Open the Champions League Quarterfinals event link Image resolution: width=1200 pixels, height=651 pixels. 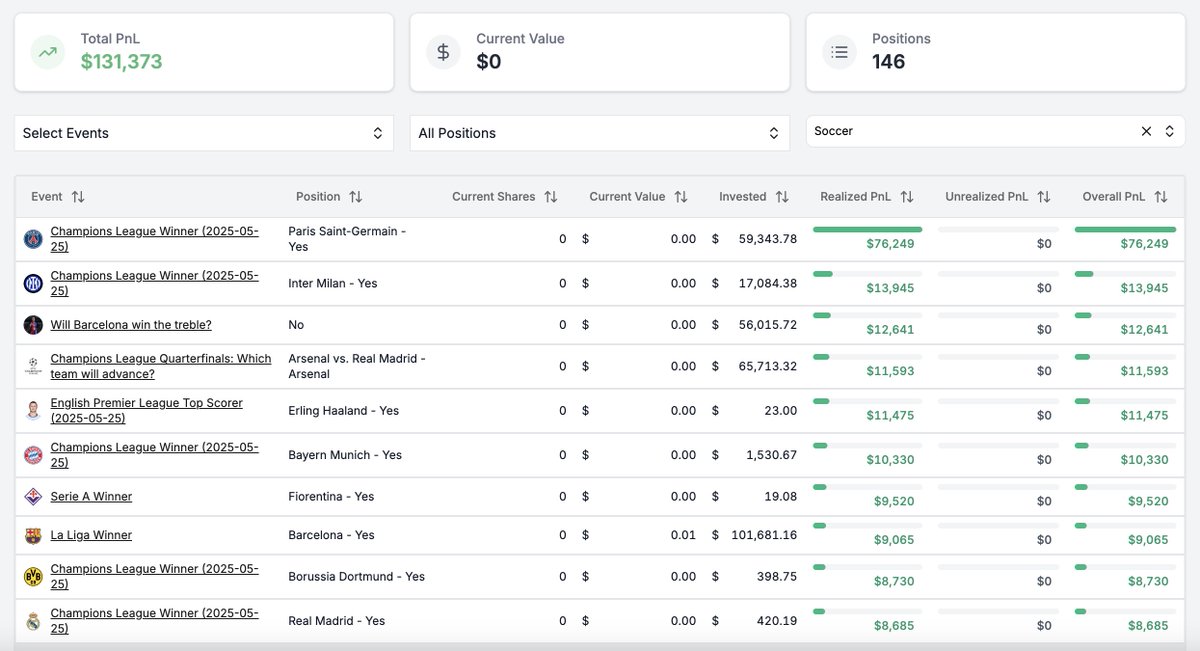tap(161, 366)
